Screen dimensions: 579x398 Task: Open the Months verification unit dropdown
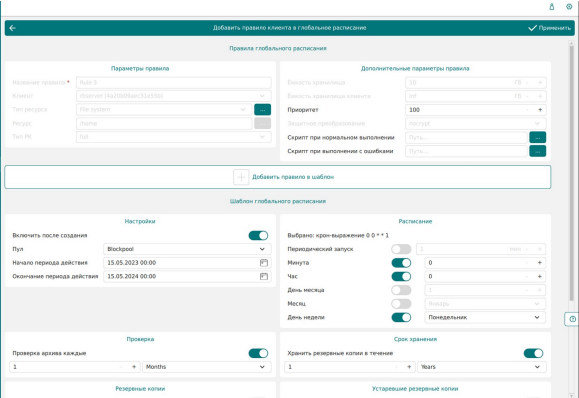coord(207,367)
